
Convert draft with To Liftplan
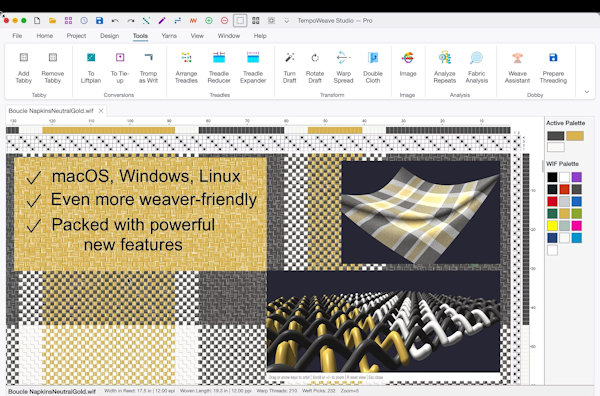(91, 68)
